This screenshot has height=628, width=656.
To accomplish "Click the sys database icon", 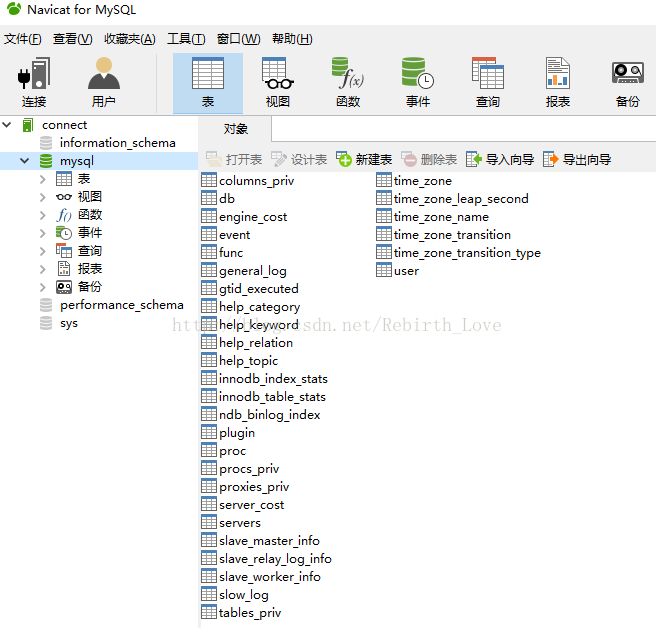I will click(x=46, y=323).
